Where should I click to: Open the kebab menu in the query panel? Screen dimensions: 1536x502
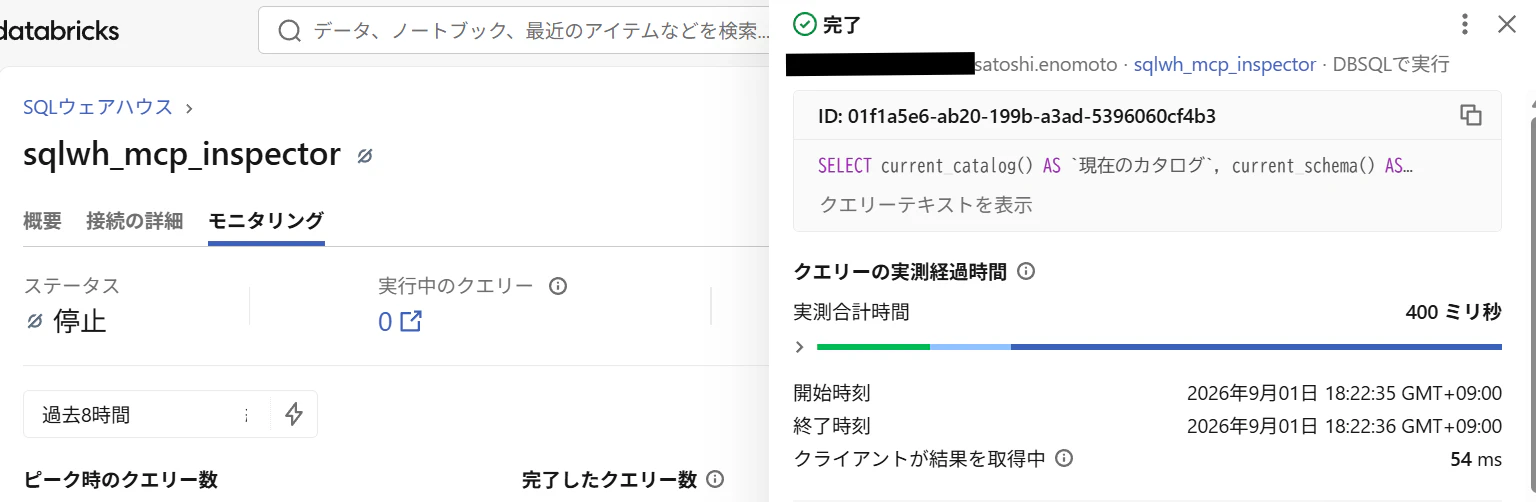(x=1464, y=25)
